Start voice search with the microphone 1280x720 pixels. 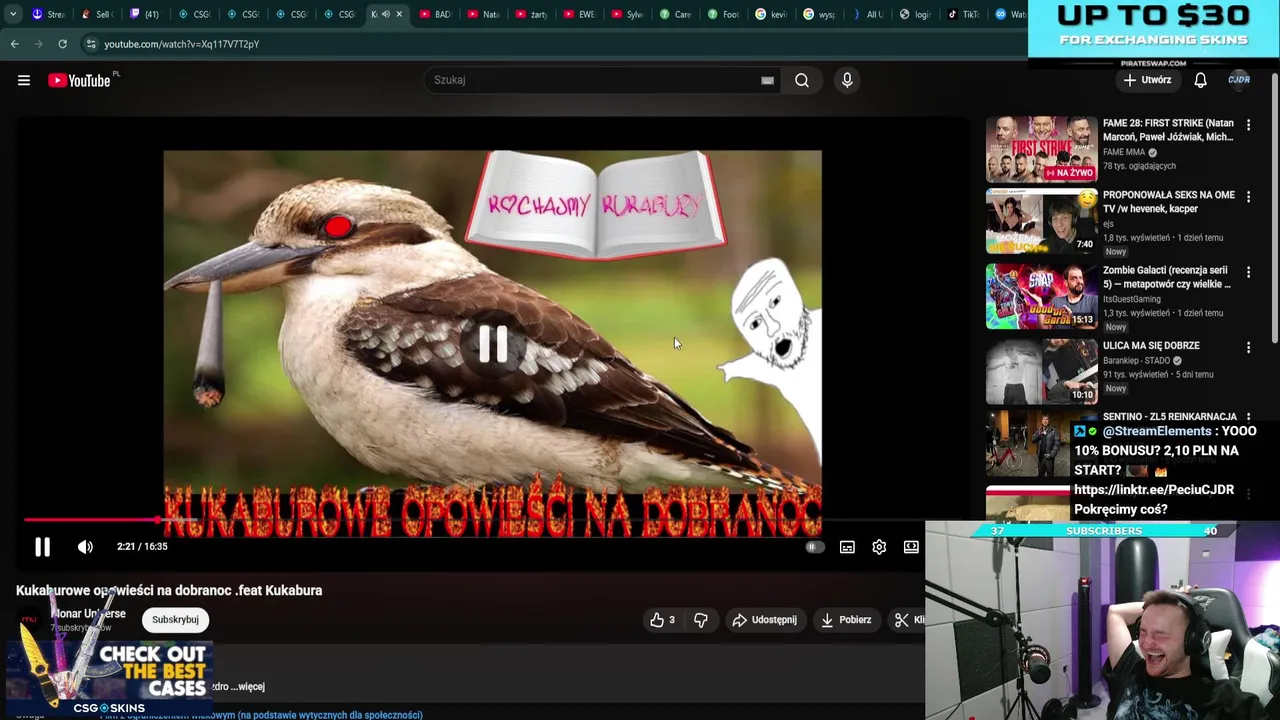click(847, 80)
